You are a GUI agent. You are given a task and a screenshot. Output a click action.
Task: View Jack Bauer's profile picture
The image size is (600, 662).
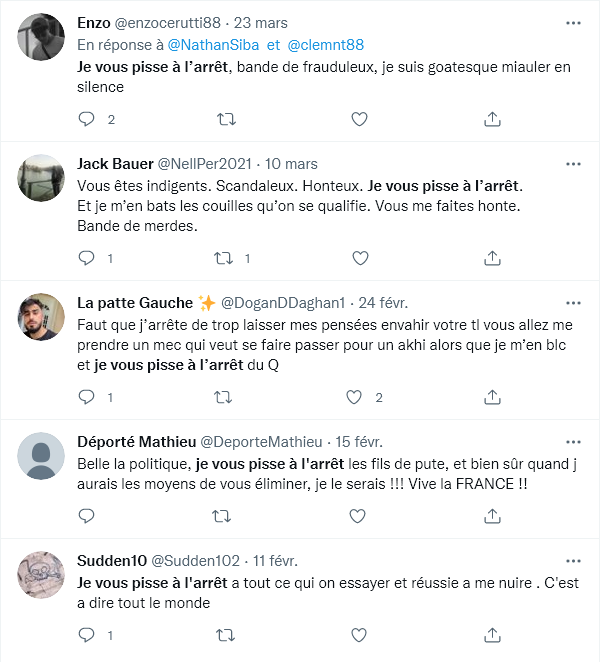tap(42, 179)
